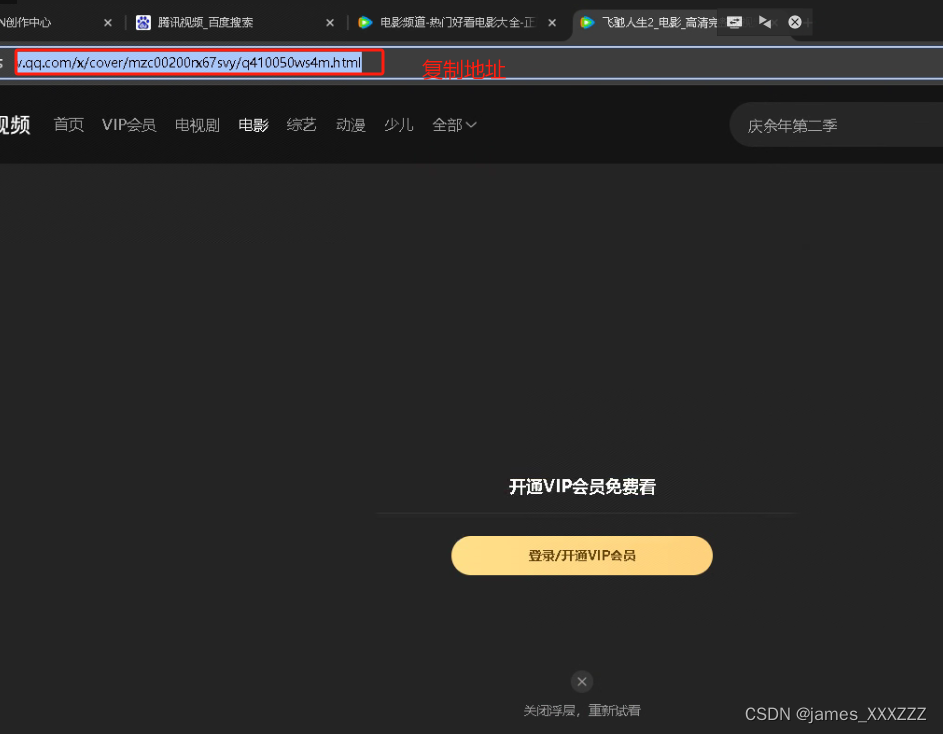Click the 开通VIP会员免费看 heading
943x734 pixels.
point(582,487)
